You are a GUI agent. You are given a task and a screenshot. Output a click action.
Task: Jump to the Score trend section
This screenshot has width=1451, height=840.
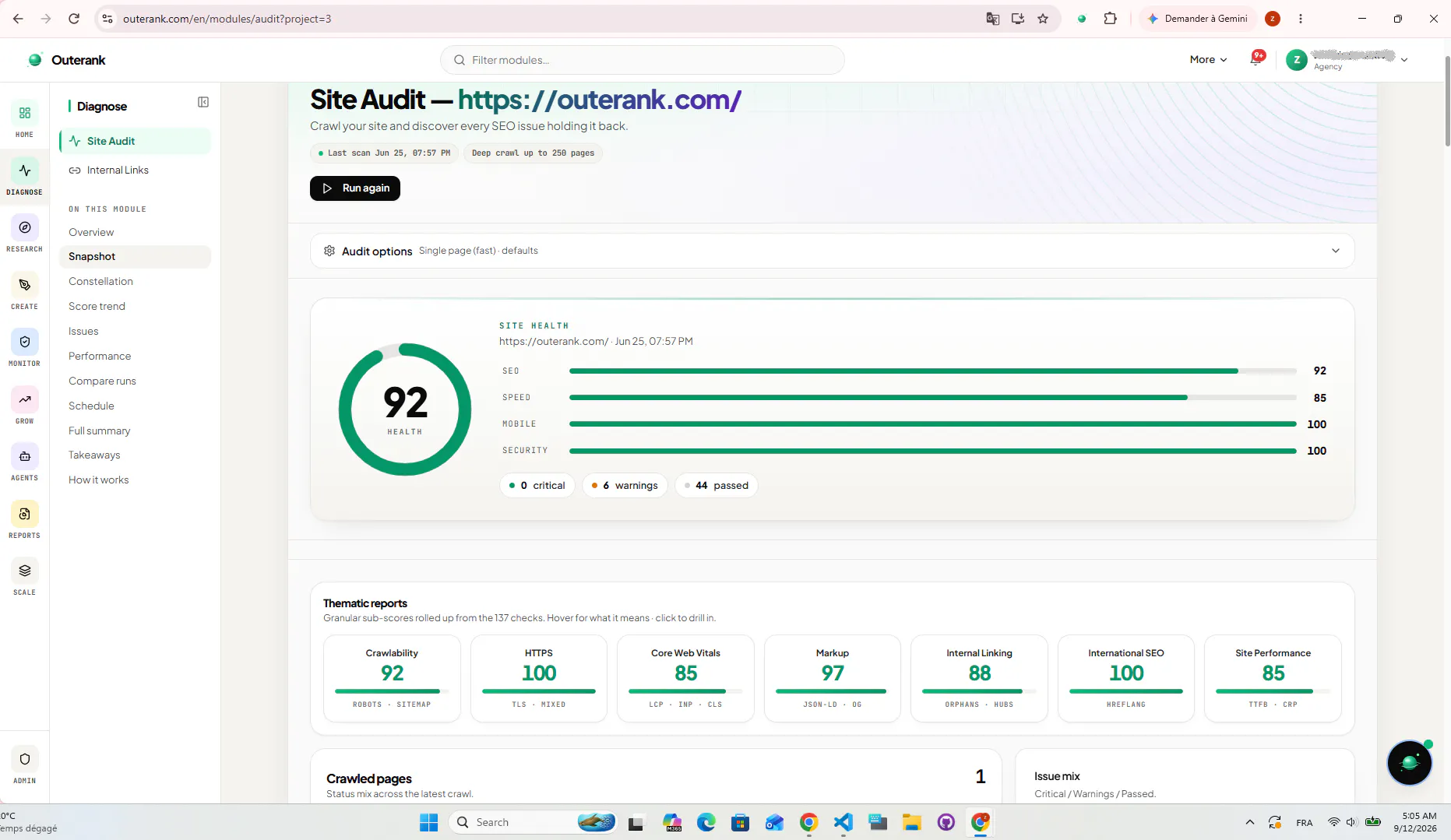97,307
